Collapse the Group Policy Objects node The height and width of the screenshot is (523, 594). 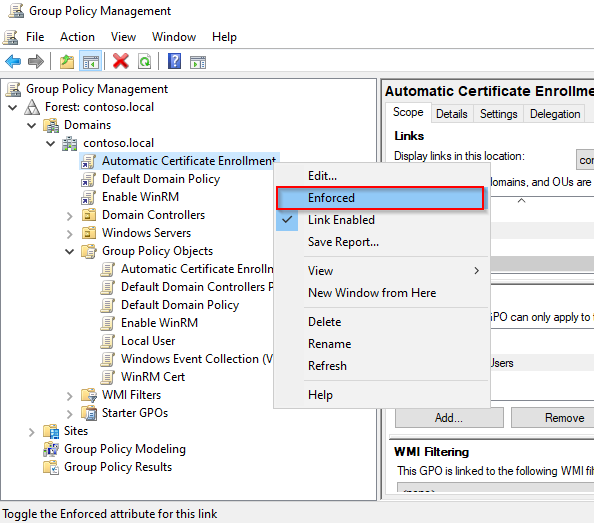(x=69, y=251)
